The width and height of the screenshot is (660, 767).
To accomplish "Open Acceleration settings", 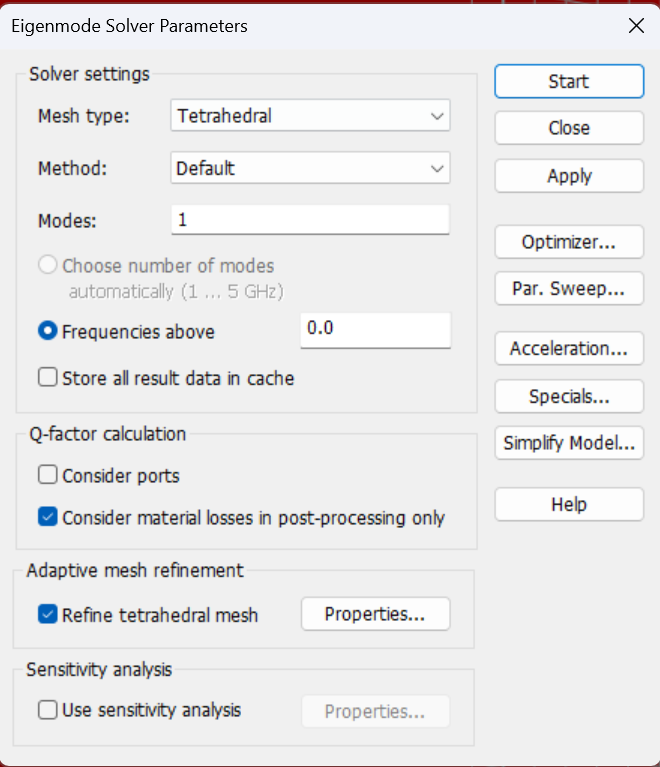I will (569, 348).
